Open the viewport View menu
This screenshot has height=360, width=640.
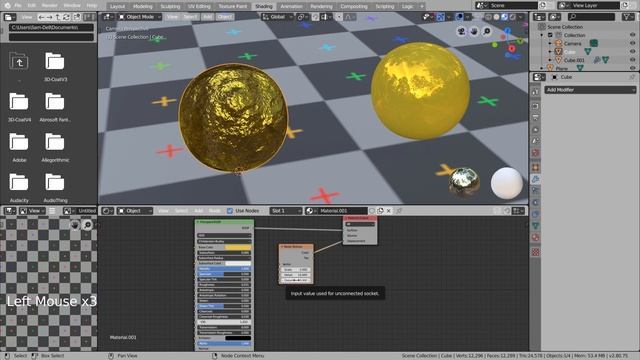click(x=172, y=17)
